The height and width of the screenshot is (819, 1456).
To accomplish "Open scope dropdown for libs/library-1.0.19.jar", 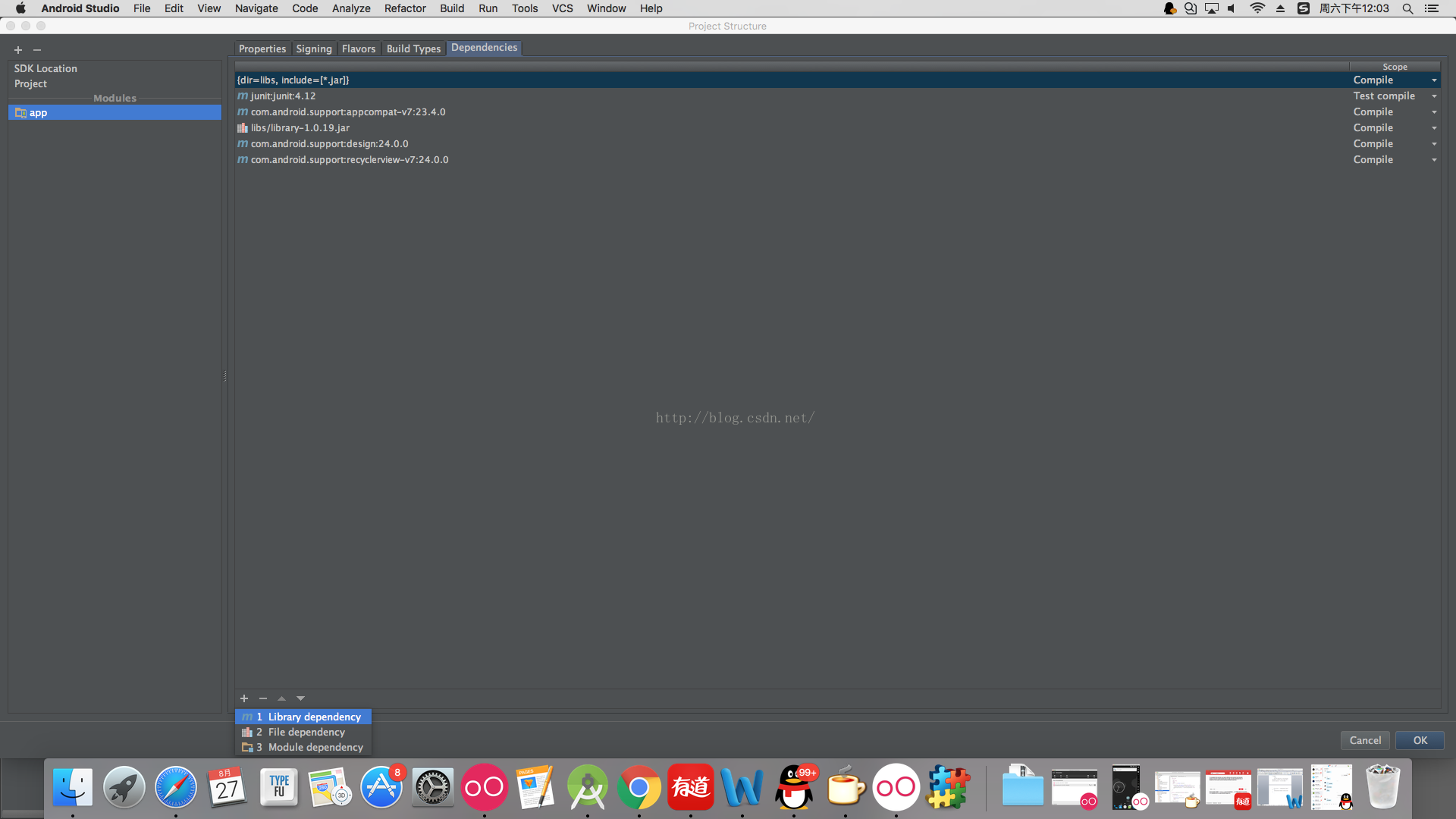I will (x=1434, y=128).
